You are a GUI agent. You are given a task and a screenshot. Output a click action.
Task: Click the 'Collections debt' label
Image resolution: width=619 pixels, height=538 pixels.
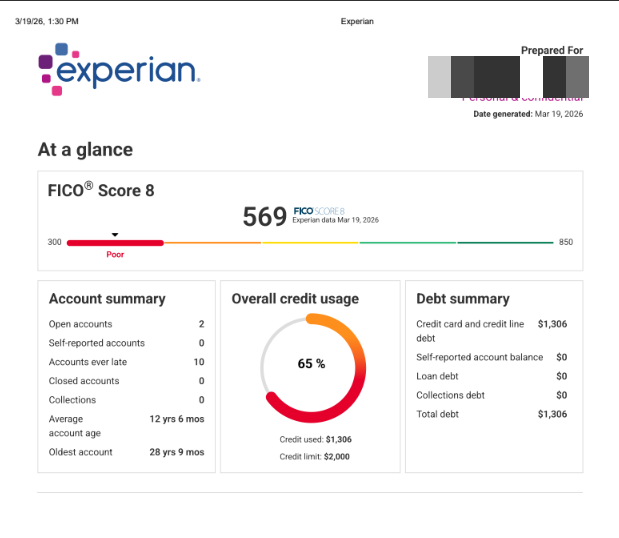coord(450,395)
